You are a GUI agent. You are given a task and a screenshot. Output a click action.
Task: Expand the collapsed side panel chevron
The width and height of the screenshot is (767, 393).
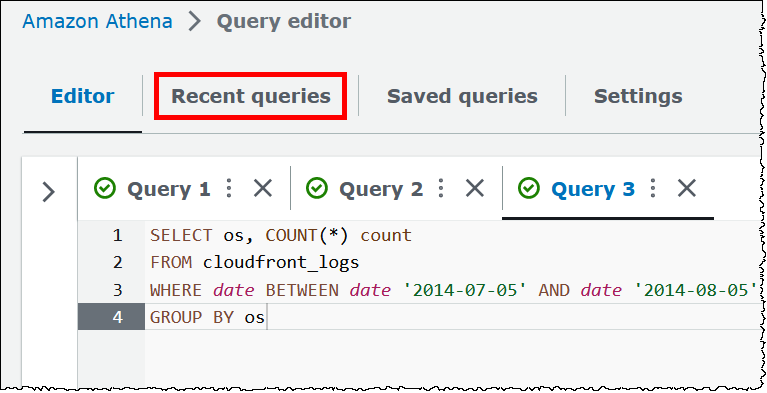[48, 192]
